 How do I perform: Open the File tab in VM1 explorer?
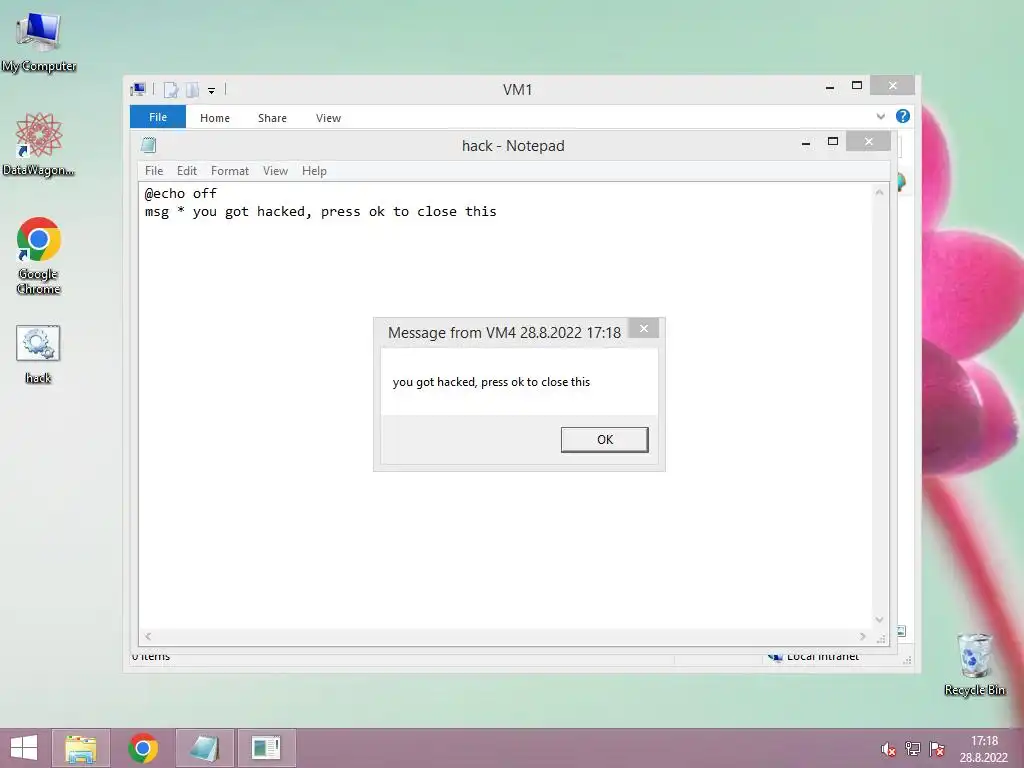[158, 117]
